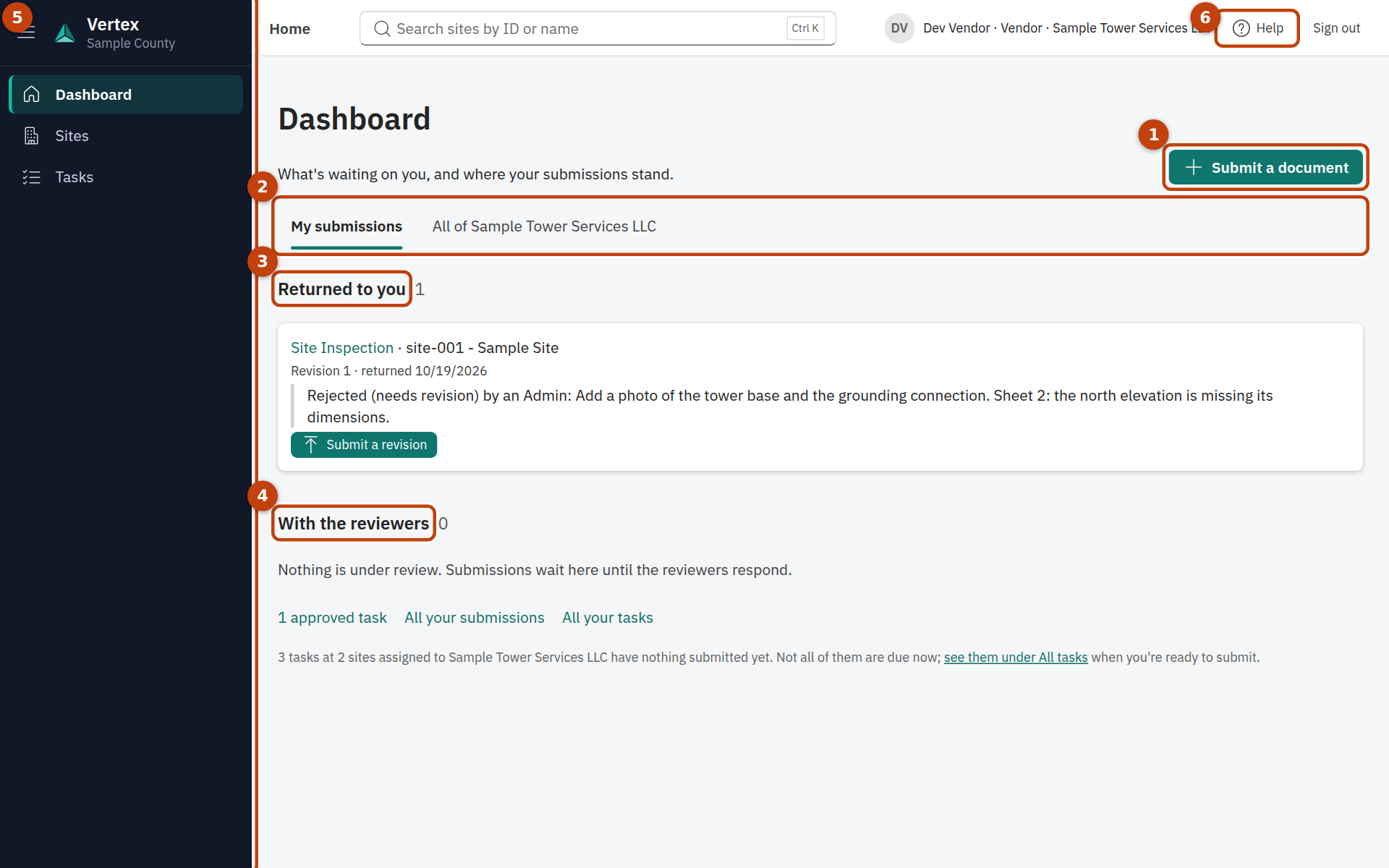Open the 1 approved task link
The width and height of the screenshot is (1389, 868).
(332, 618)
